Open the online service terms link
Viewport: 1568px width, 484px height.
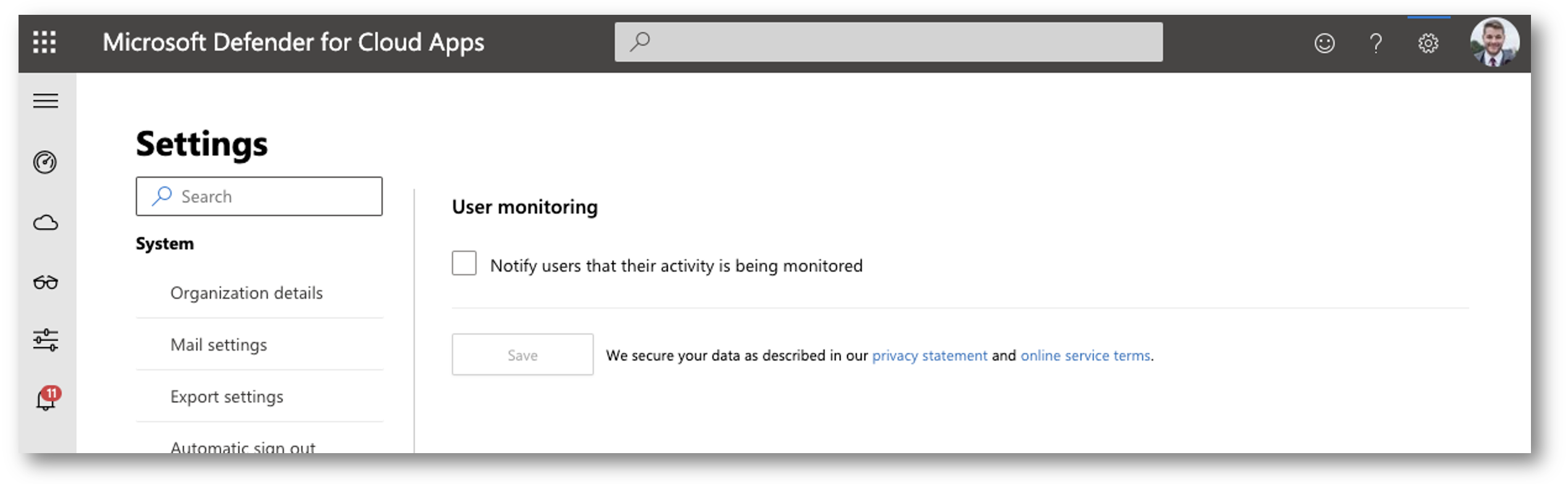pyautogui.click(x=1085, y=356)
